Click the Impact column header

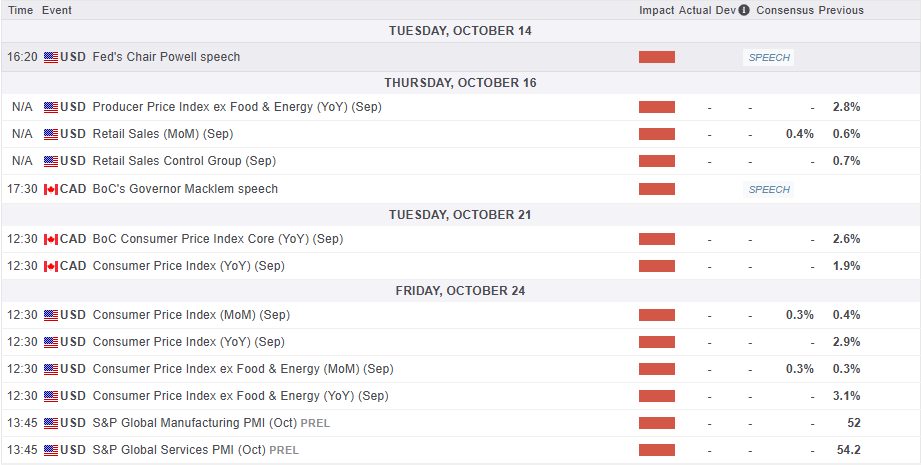tap(657, 10)
